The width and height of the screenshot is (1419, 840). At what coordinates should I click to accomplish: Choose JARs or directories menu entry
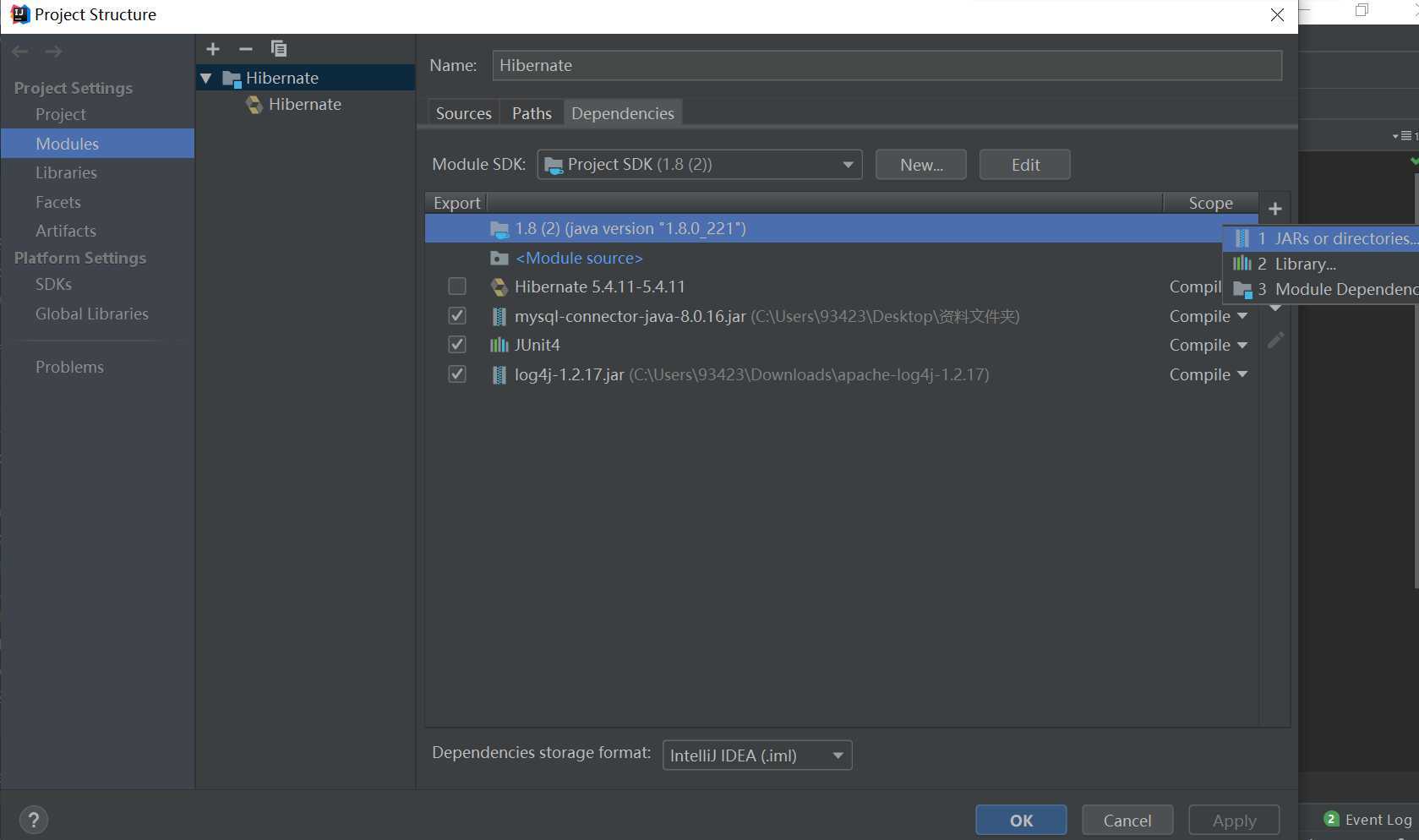pyautogui.click(x=1322, y=238)
